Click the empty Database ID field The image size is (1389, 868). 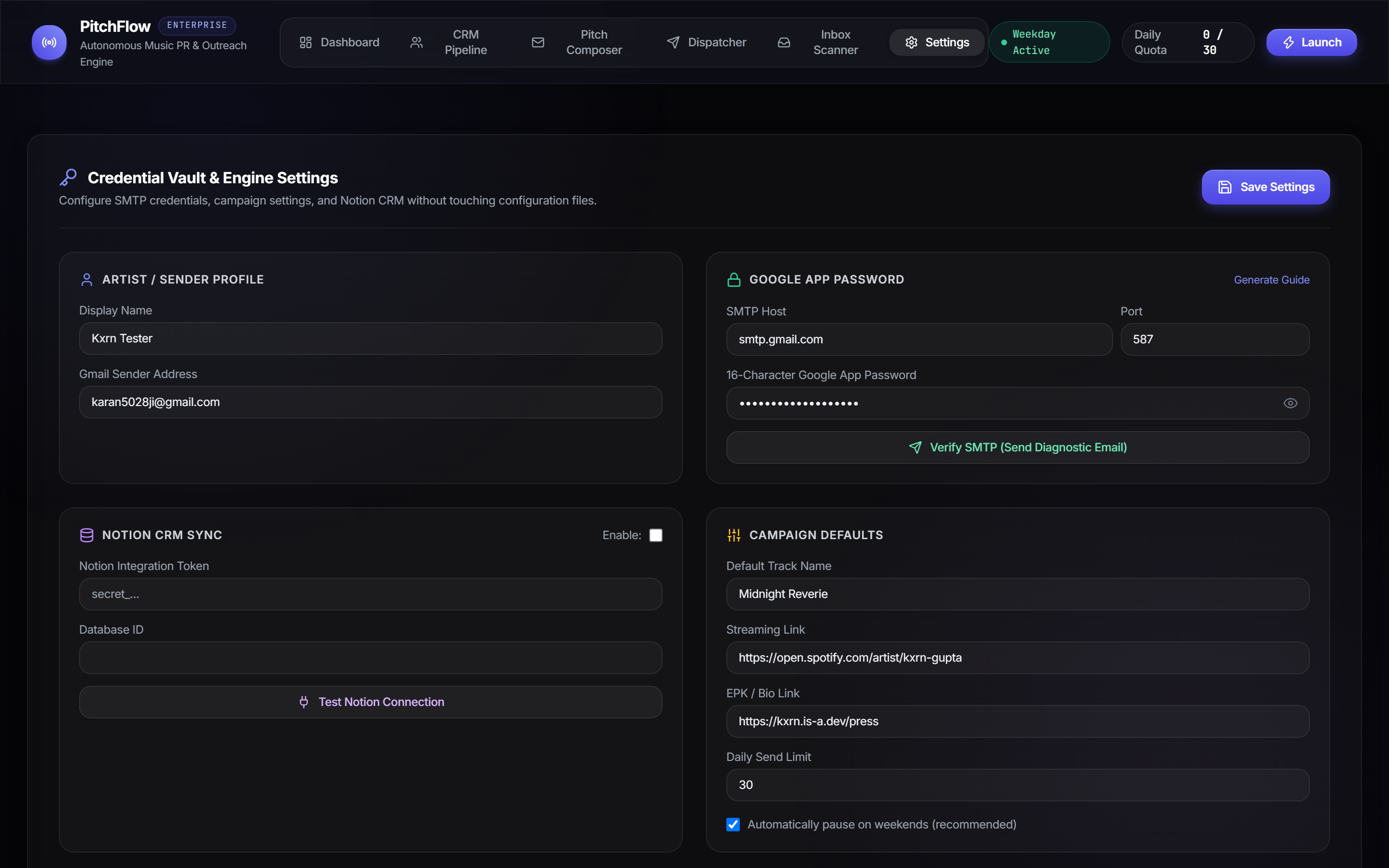371,658
